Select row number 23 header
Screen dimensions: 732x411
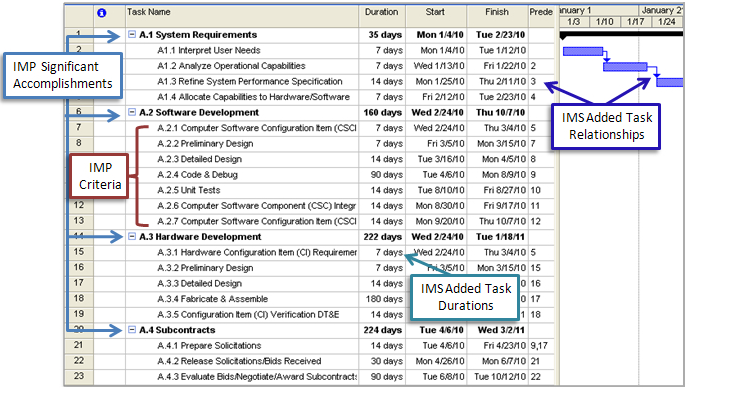78,376
